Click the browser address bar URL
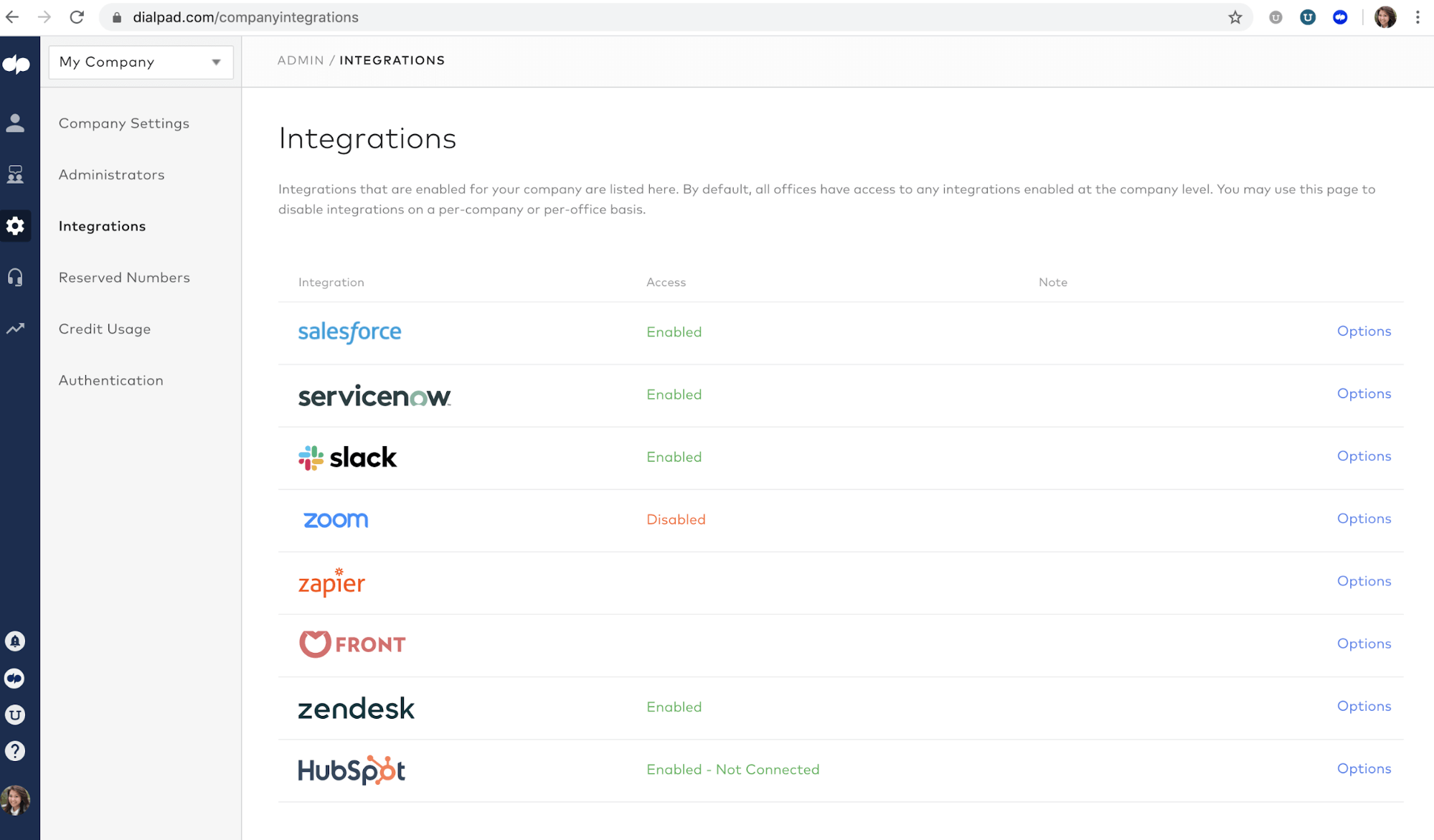The image size is (1434, 840). click(245, 17)
